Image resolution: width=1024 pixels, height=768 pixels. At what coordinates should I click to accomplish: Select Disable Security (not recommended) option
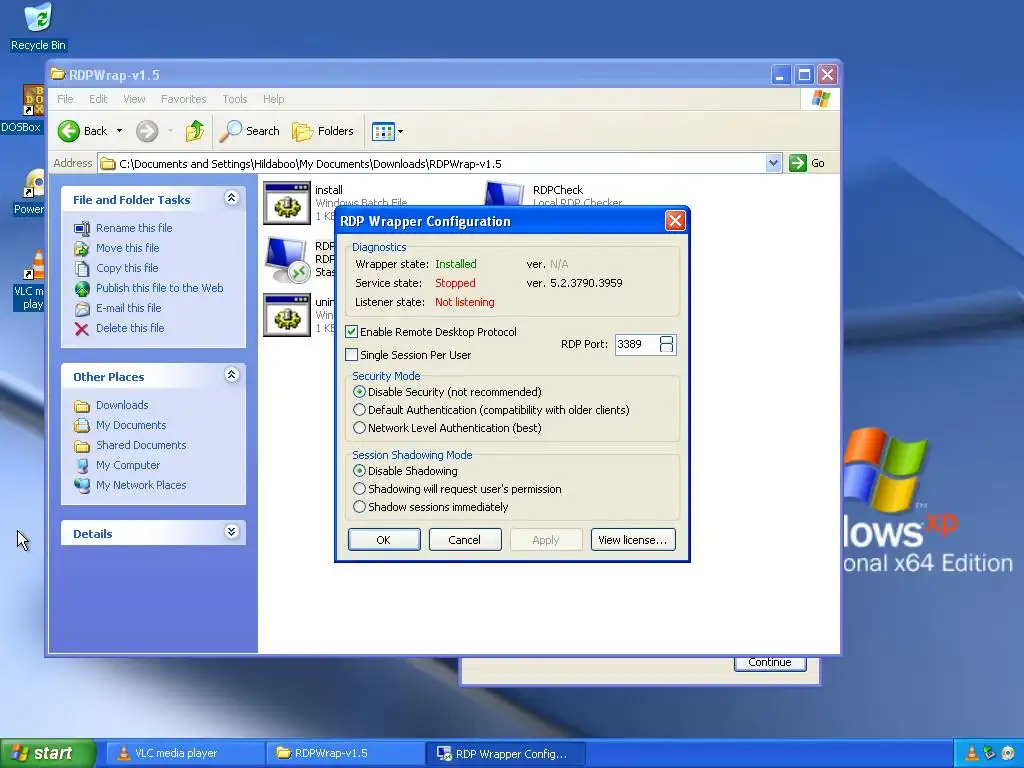pos(359,392)
